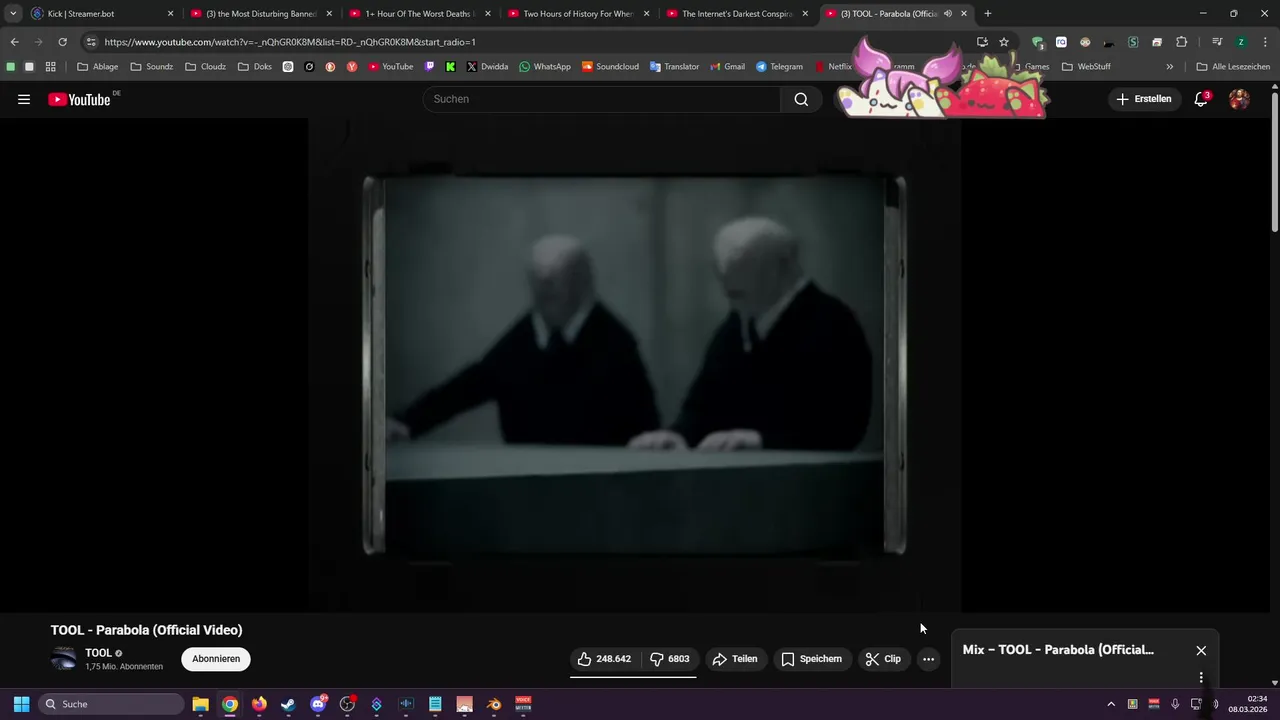Open the TOOL channel avatar
This screenshot has width=1280, height=720.
coord(64,659)
